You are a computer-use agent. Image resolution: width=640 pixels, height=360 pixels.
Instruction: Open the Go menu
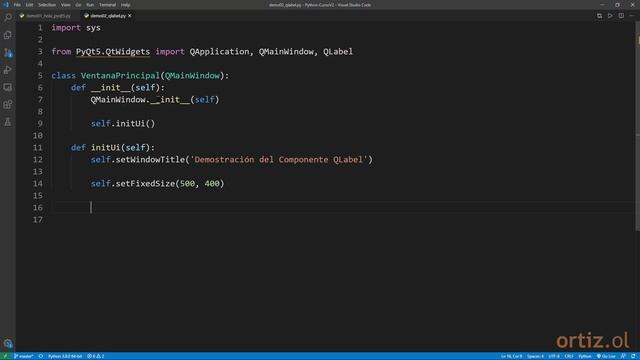78,5
